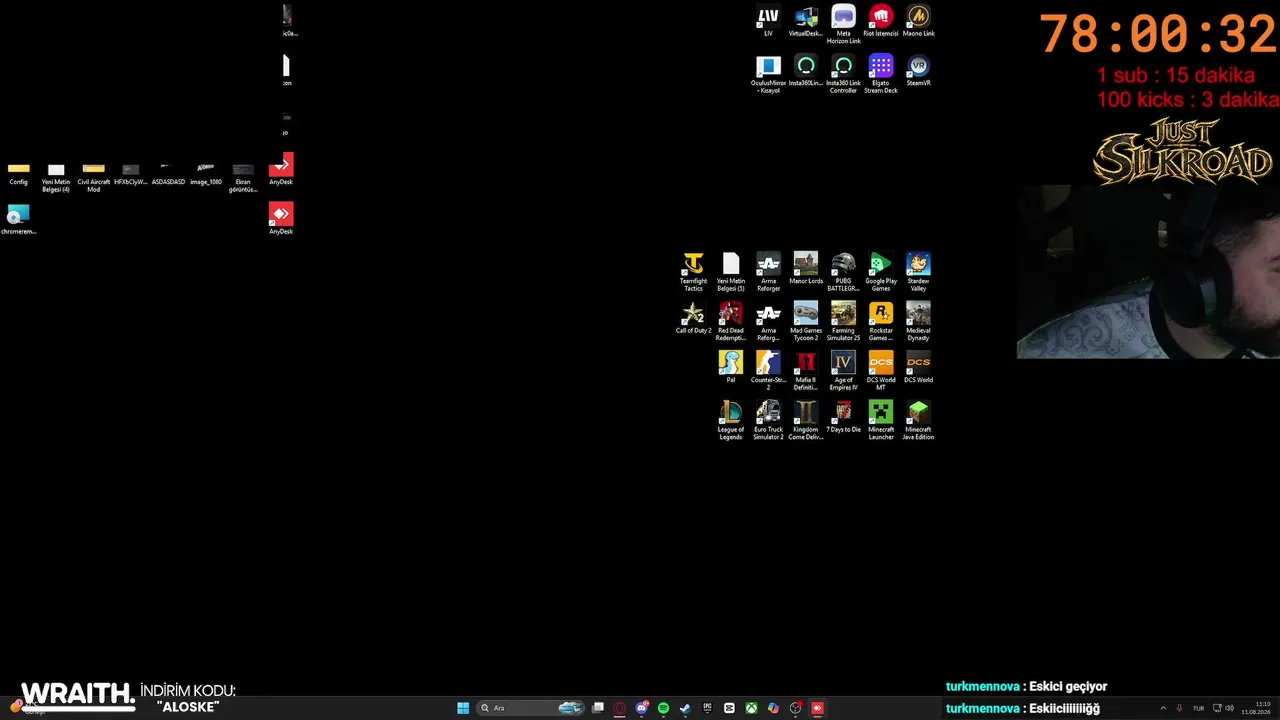The height and width of the screenshot is (720, 1280).
Task: Select Kingdom Come Deliverance shortcut
Action: pos(806,421)
